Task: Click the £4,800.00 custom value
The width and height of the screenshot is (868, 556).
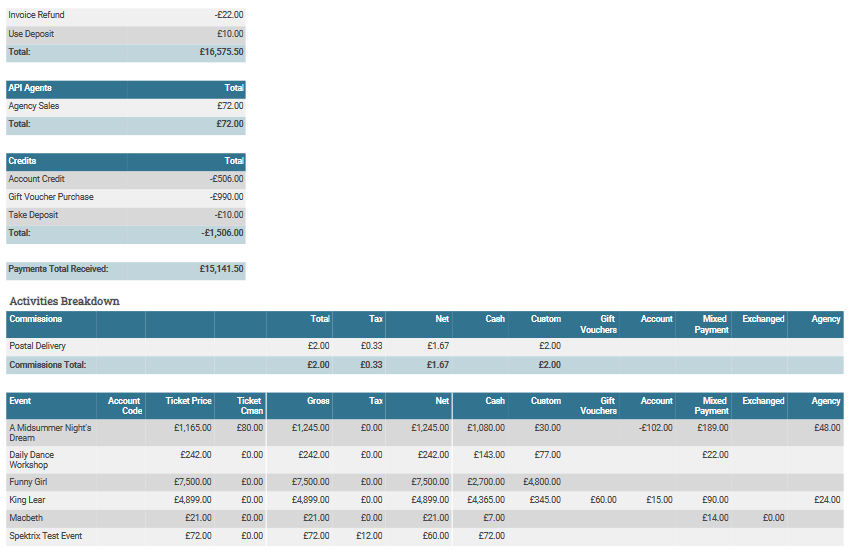Action: tap(542, 482)
